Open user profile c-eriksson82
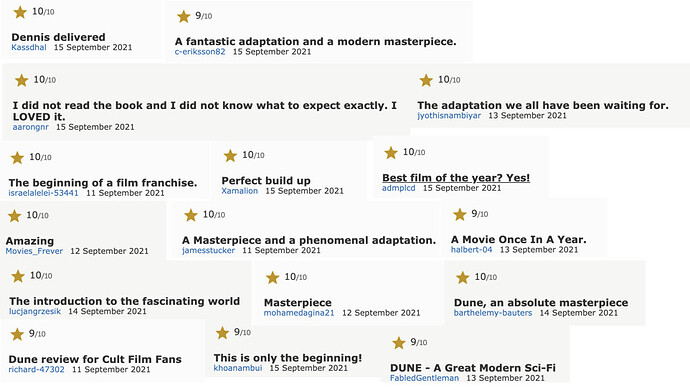 coord(200,52)
